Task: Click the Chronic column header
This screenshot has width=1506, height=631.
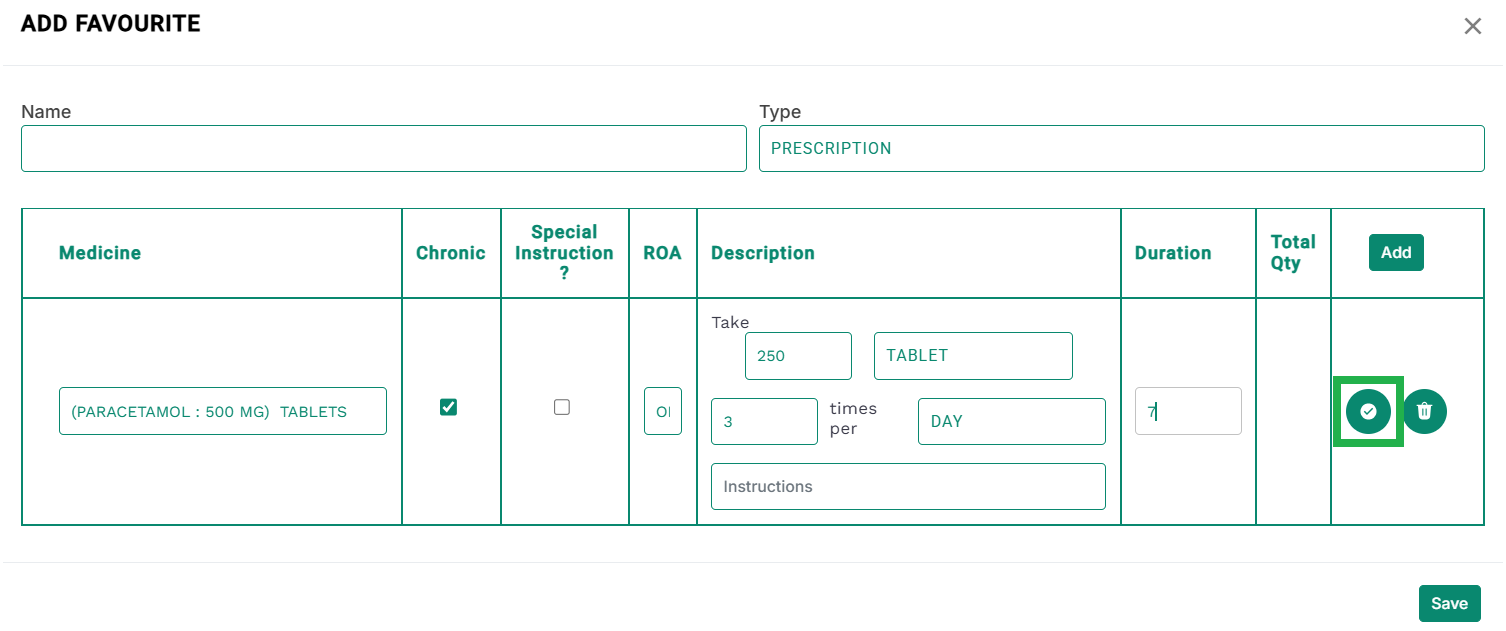Action: pos(451,253)
